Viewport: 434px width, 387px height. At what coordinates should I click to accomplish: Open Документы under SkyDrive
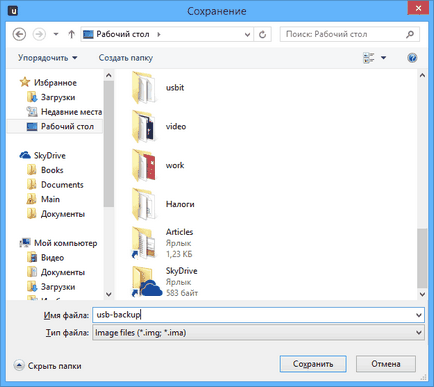(63, 214)
